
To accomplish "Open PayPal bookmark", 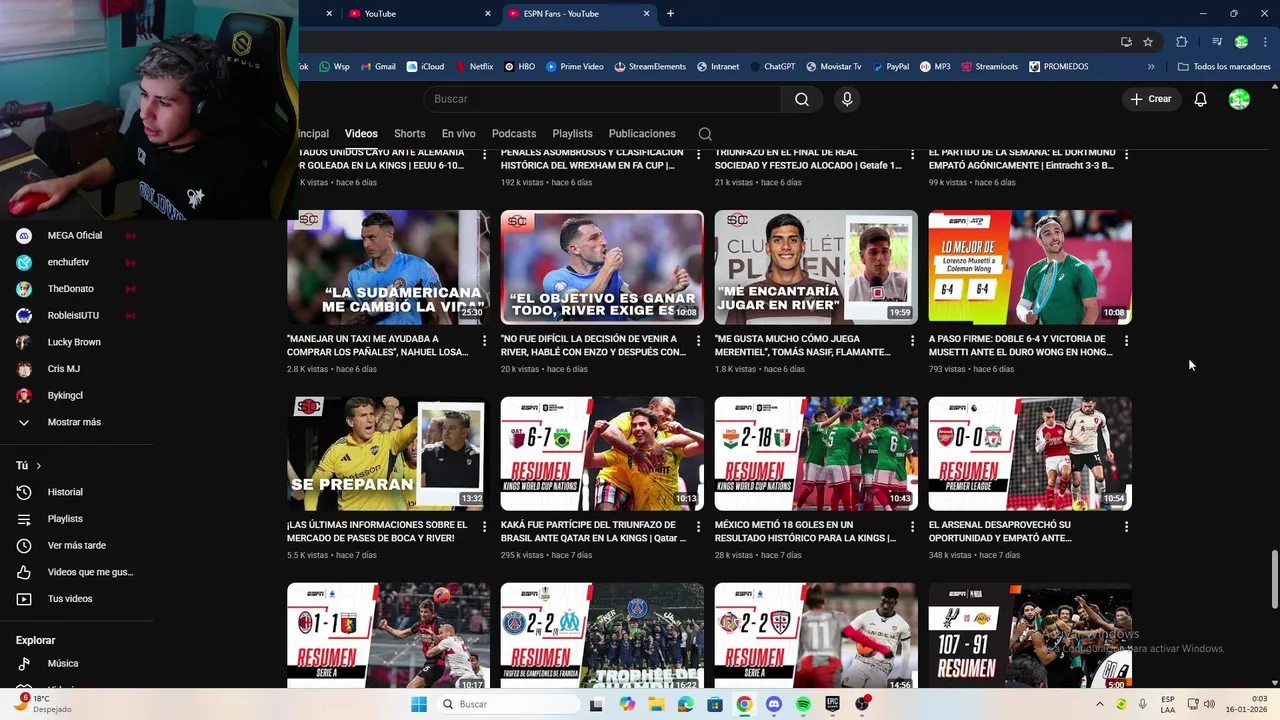I will (890, 67).
